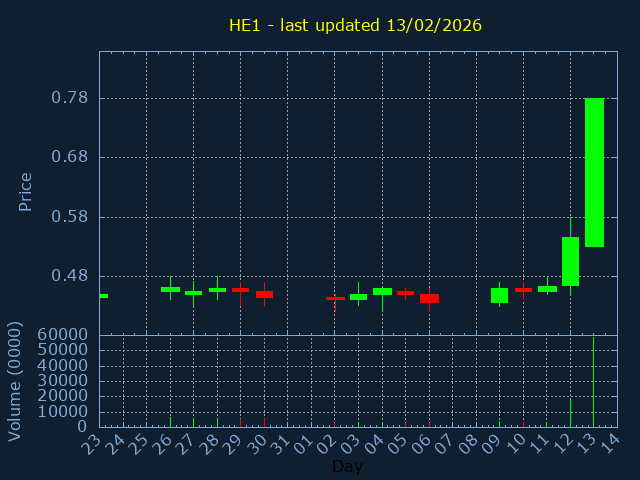
Task: Click the 0.78 price axis label
Action: point(69,98)
